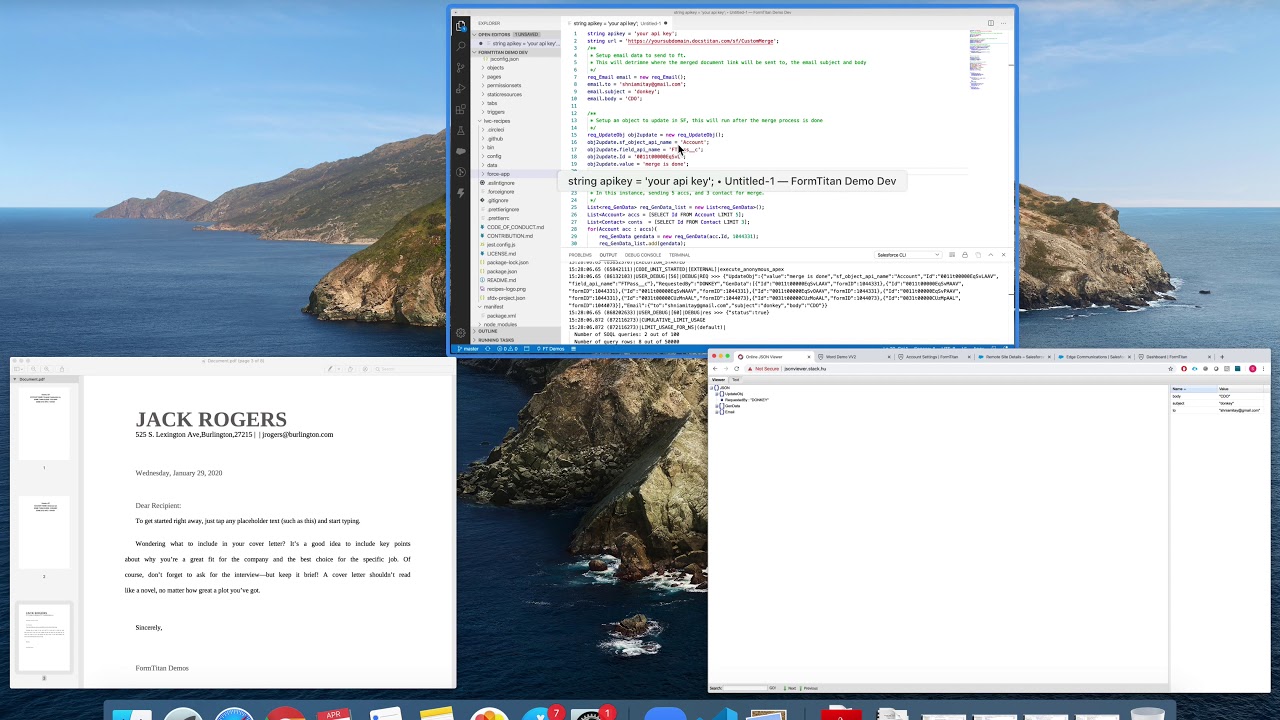
Task: Bookmark page with the star icon
Action: click(x=1173, y=369)
